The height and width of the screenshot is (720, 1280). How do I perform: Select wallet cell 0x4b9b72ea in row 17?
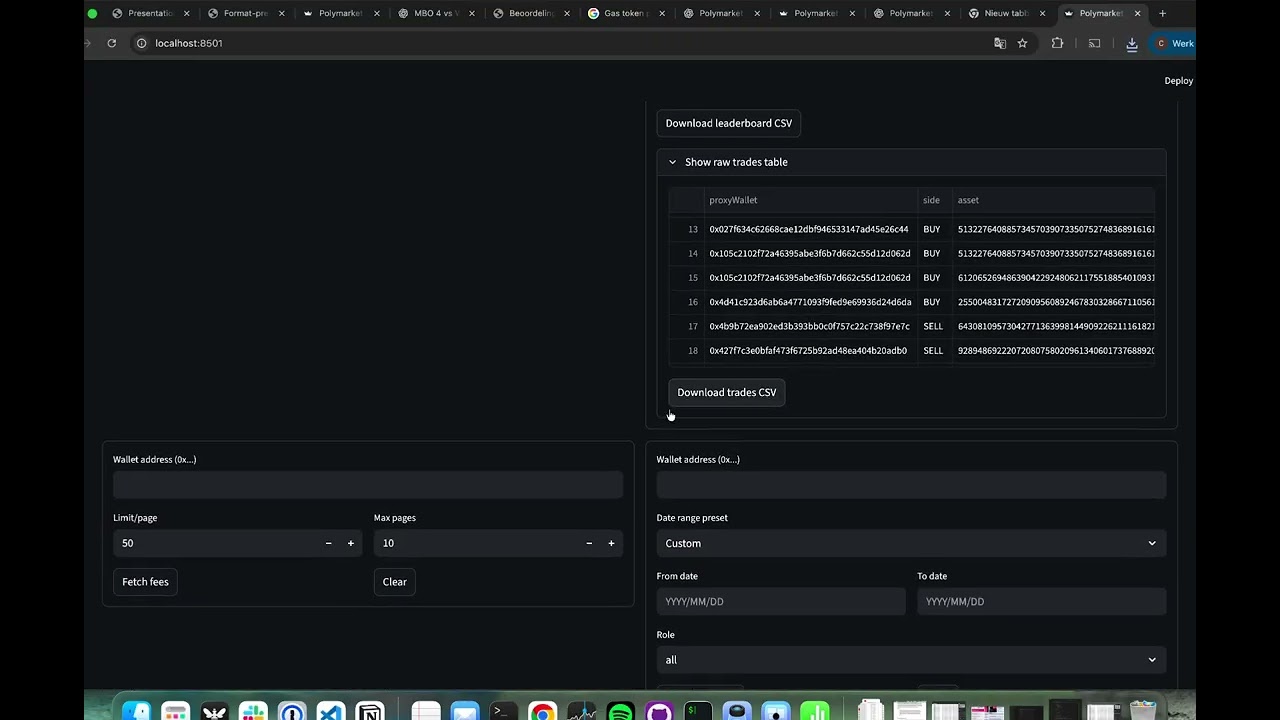coord(811,326)
